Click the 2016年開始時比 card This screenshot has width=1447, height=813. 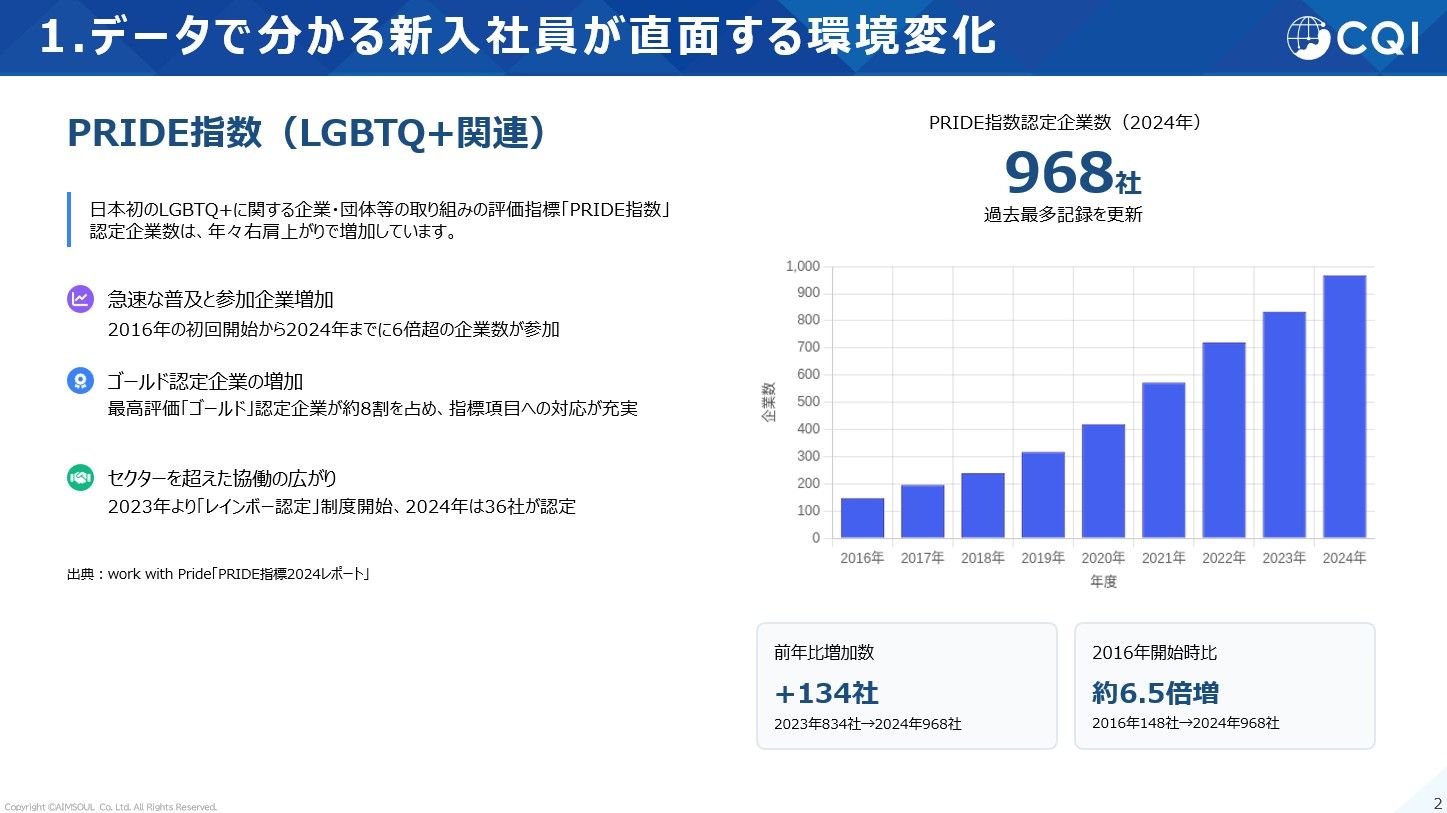[1224, 686]
